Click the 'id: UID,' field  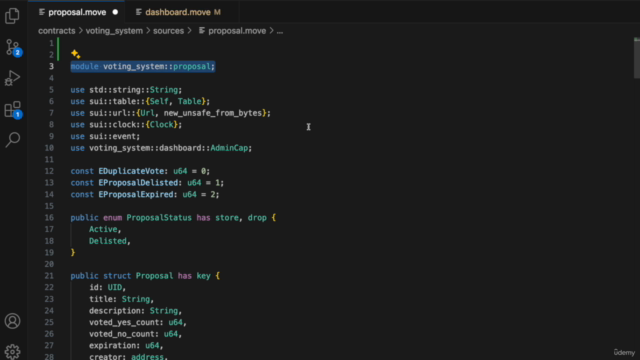107,287
